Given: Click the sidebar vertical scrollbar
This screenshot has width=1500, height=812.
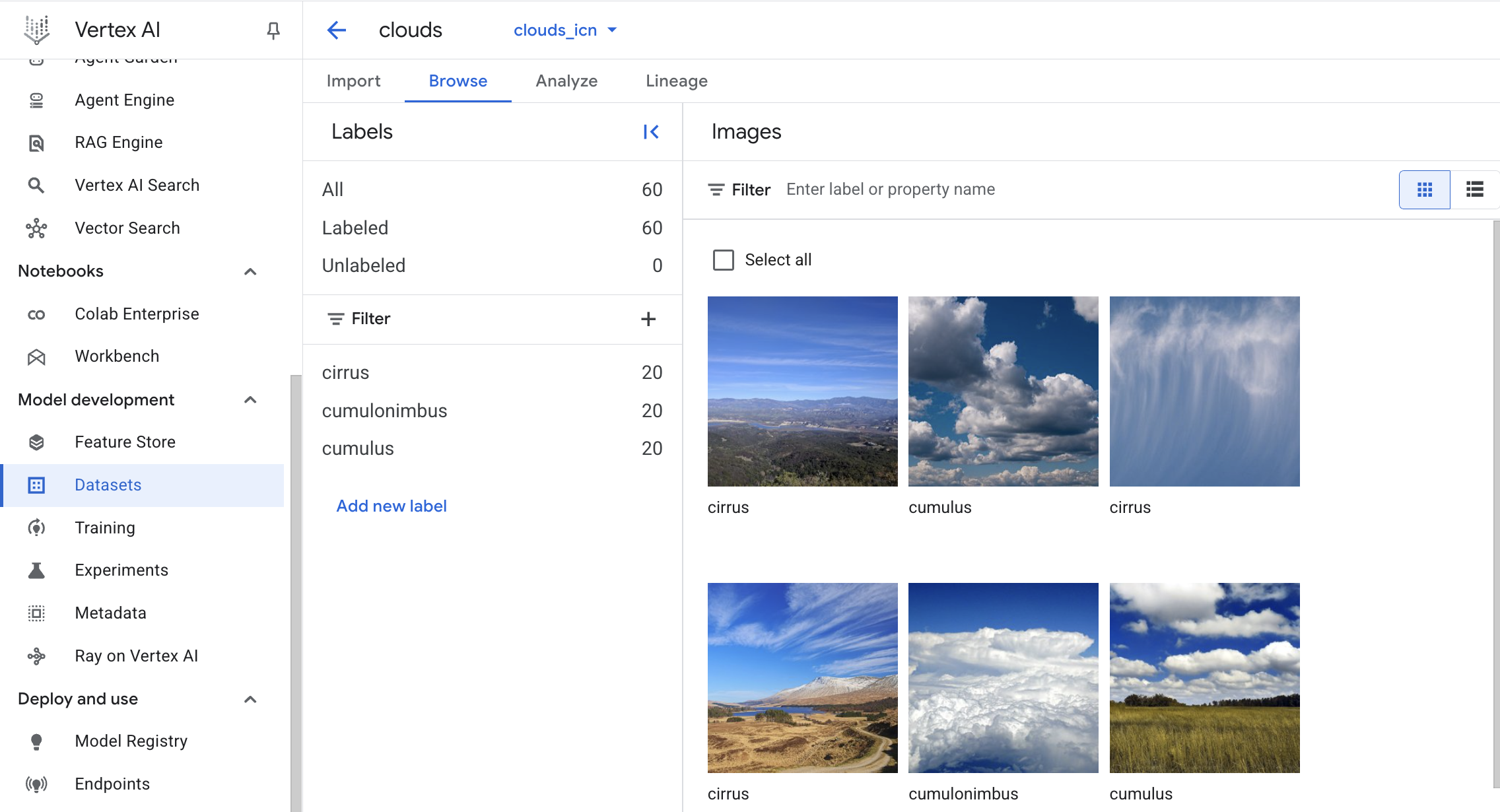Looking at the screenshot, I should coord(296,592).
